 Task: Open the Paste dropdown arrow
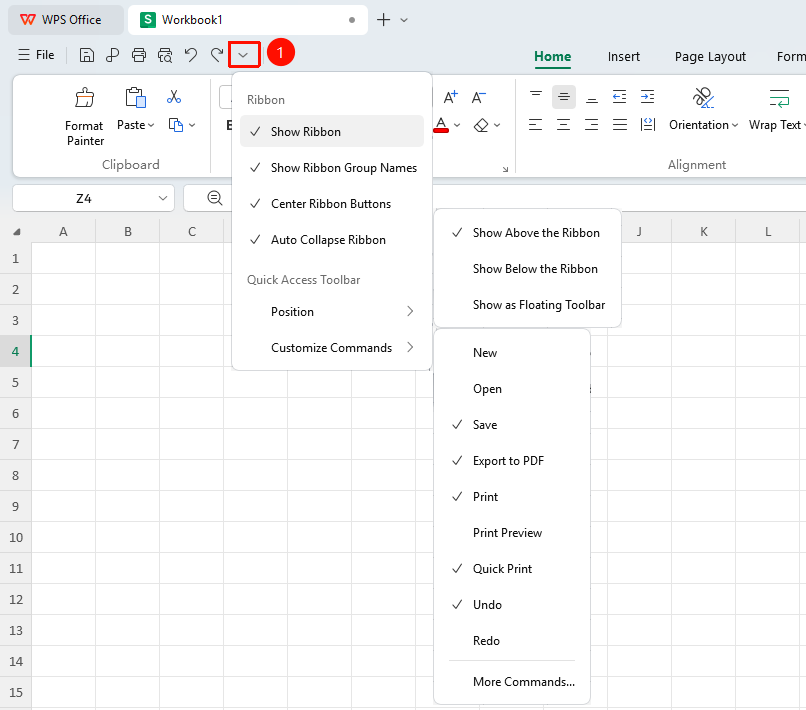click(x=151, y=125)
